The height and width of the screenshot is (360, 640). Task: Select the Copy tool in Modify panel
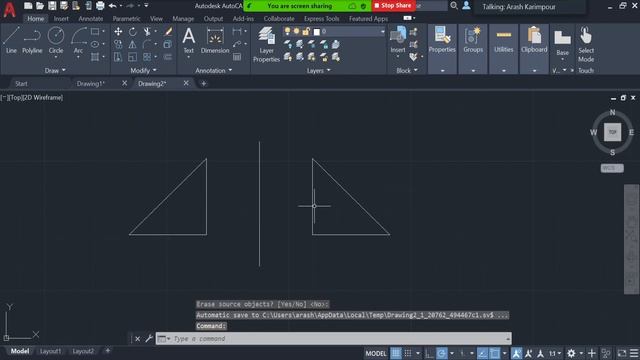coord(118,44)
